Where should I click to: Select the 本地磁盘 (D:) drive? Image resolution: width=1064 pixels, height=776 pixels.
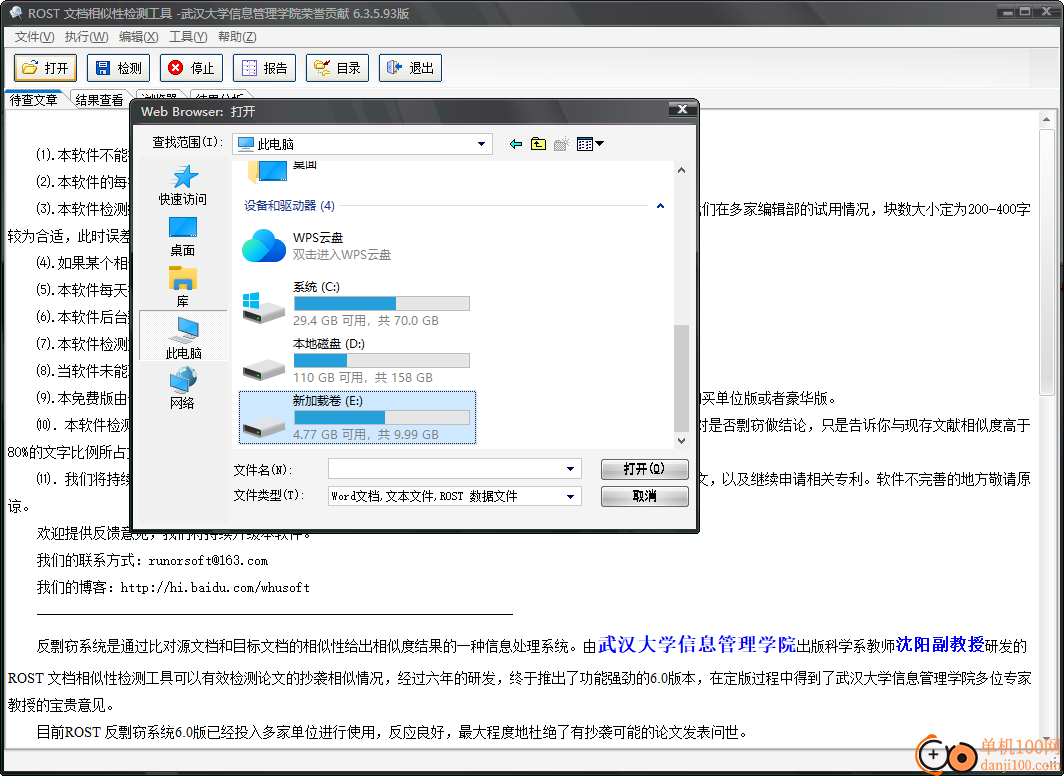click(x=358, y=360)
